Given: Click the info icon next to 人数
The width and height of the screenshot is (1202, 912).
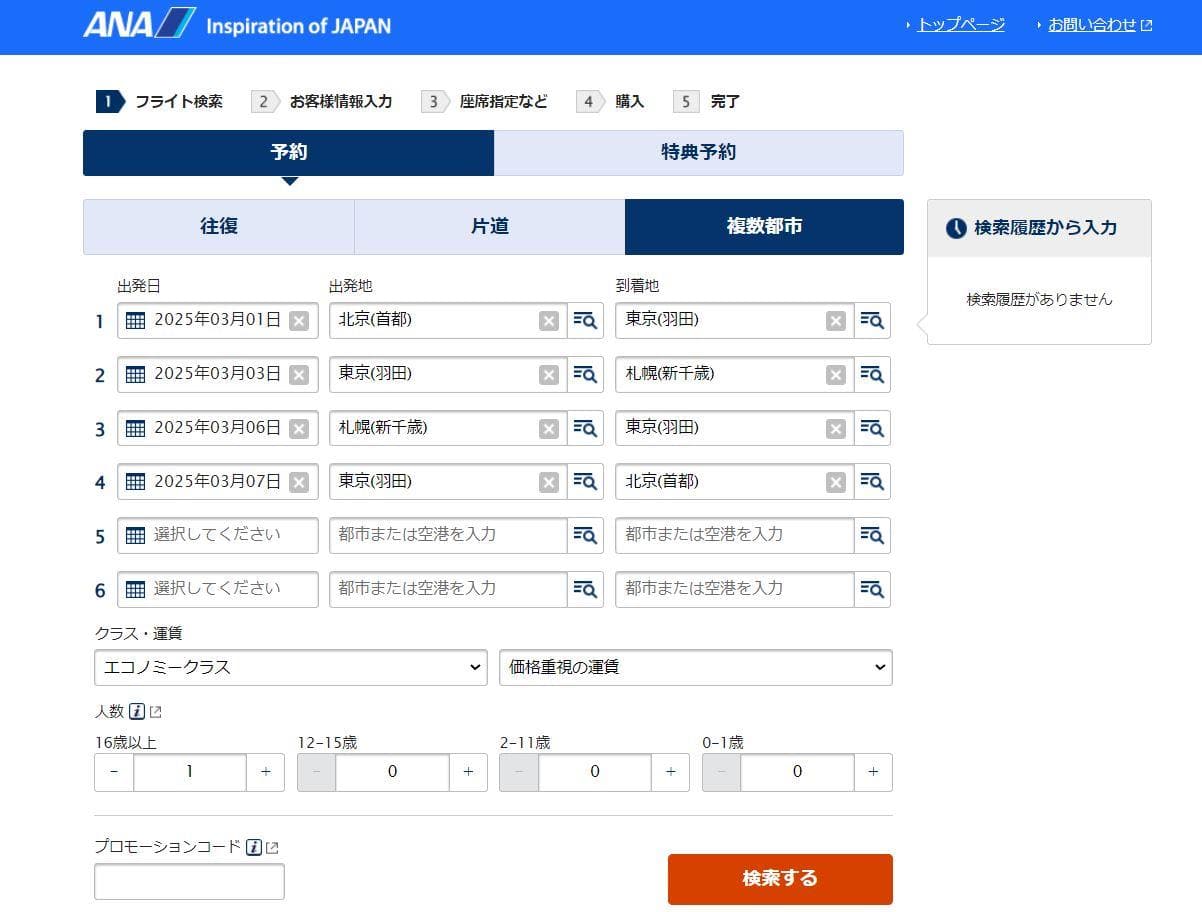Looking at the screenshot, I should (137, 712).
